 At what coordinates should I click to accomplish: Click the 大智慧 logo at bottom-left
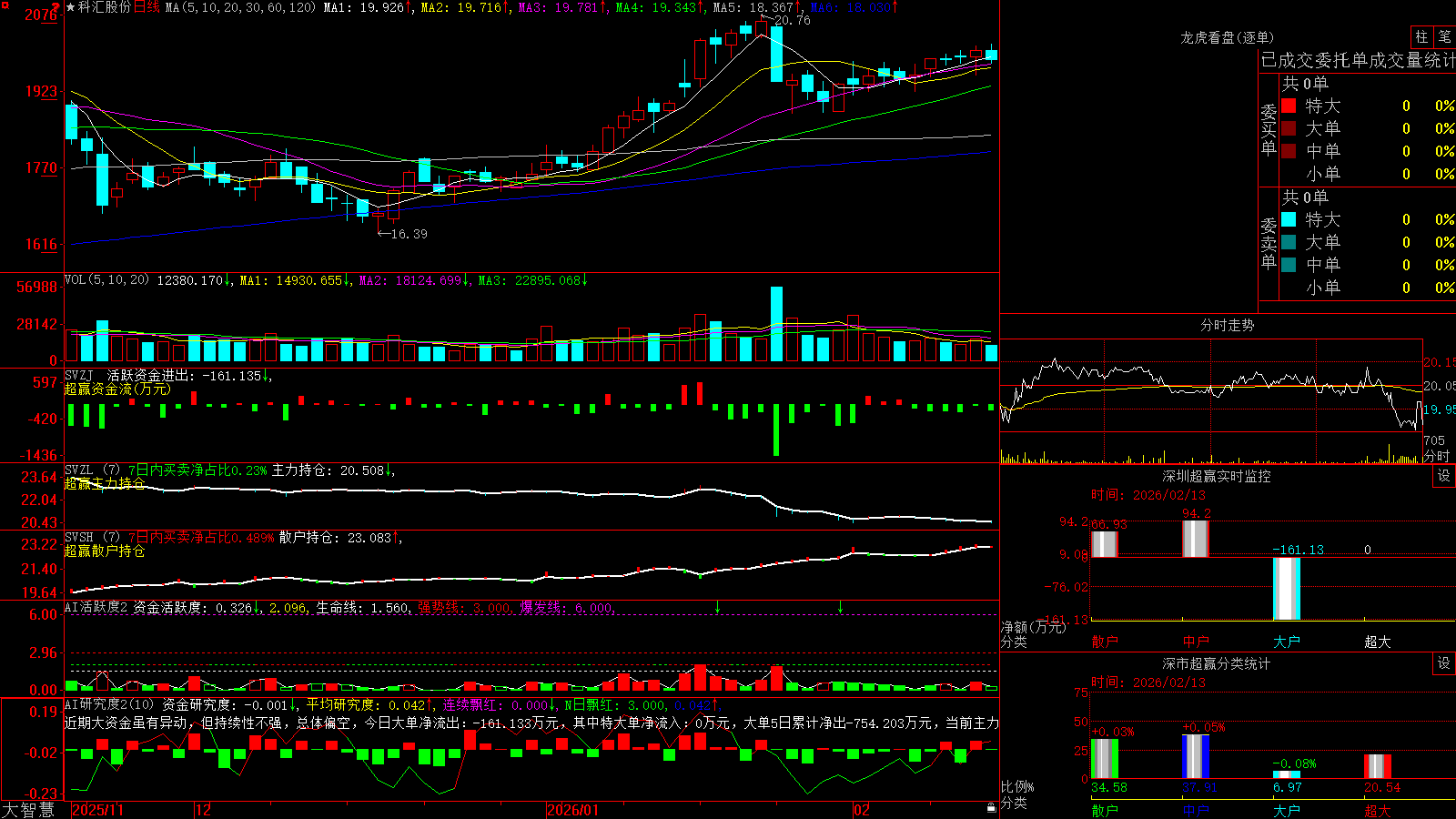click(28, 810)
